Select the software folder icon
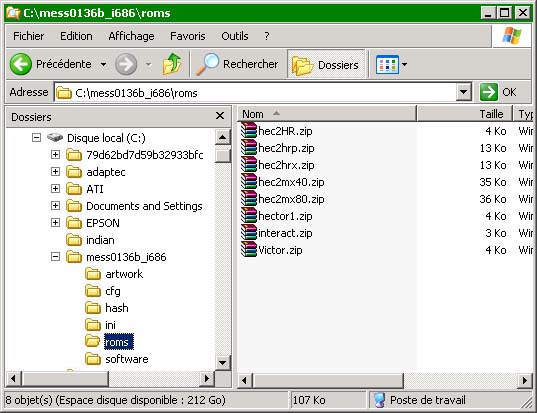Viewport: 537px width, 413px height. click(x=93, y=359)
